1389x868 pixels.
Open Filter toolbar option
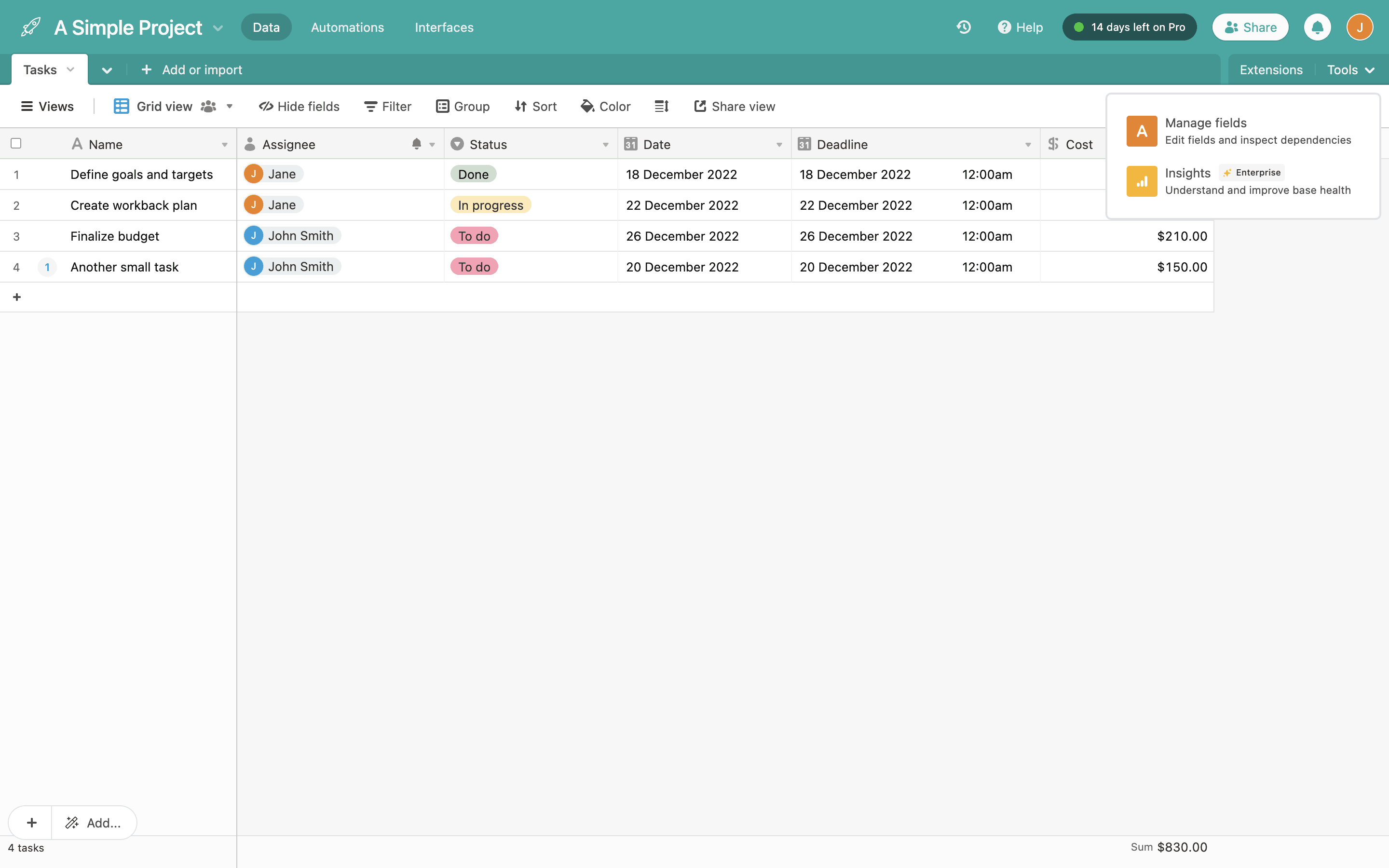coord(388,106)
